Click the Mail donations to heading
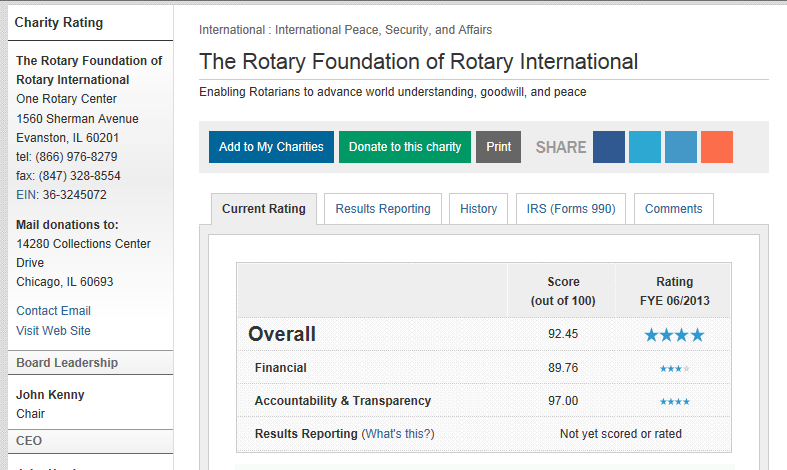Screen dimensions: 787x470 67,225
